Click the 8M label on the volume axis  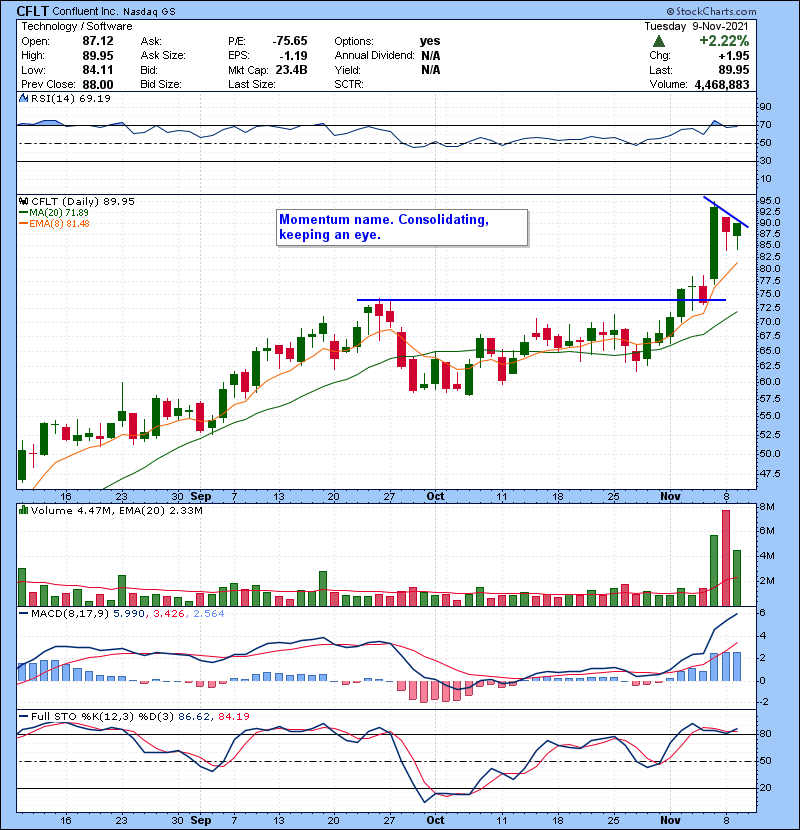click(767, 507)
